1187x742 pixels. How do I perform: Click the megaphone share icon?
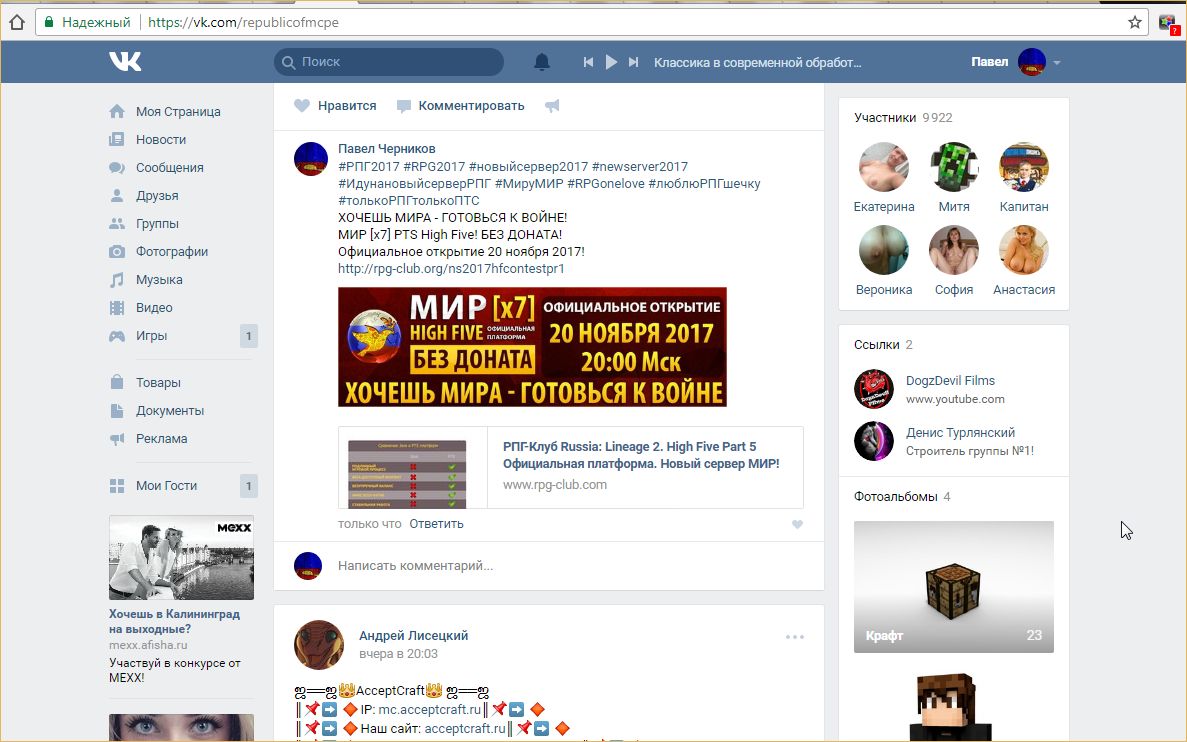coord(552,106)
